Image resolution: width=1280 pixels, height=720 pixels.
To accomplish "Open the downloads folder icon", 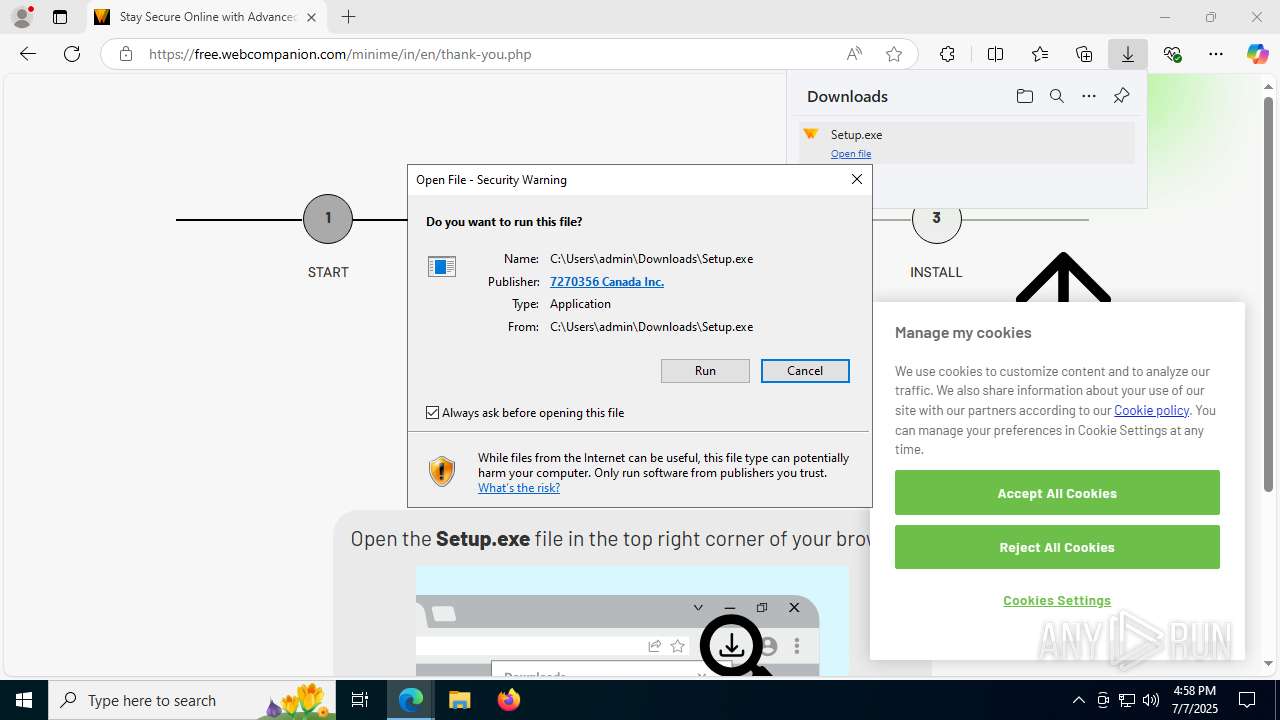I will click(x=1024, y=96).
